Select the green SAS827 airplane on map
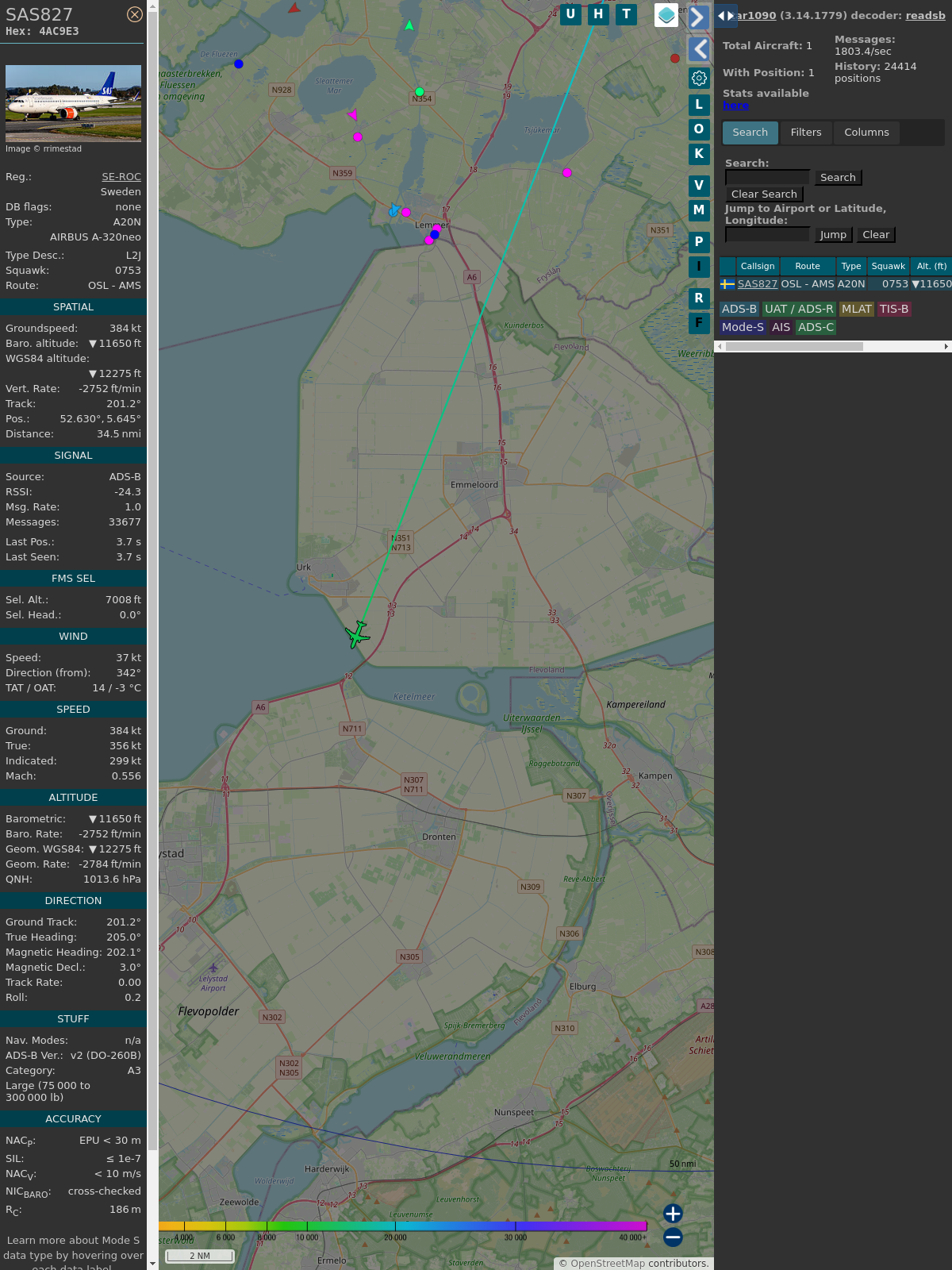This screenshot has height=1270, width=952. pyautogui.click(x=358, y=634)
